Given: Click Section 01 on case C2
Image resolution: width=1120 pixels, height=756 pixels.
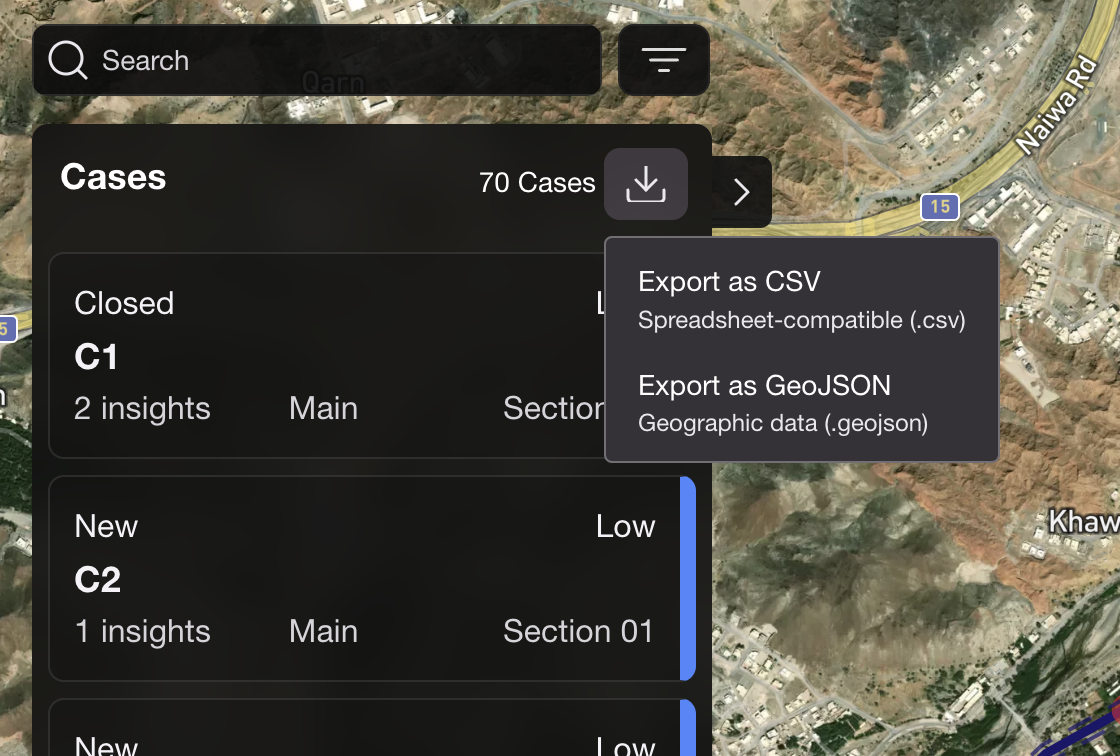Looking at the screenshot, I should [x=578, y=631].
